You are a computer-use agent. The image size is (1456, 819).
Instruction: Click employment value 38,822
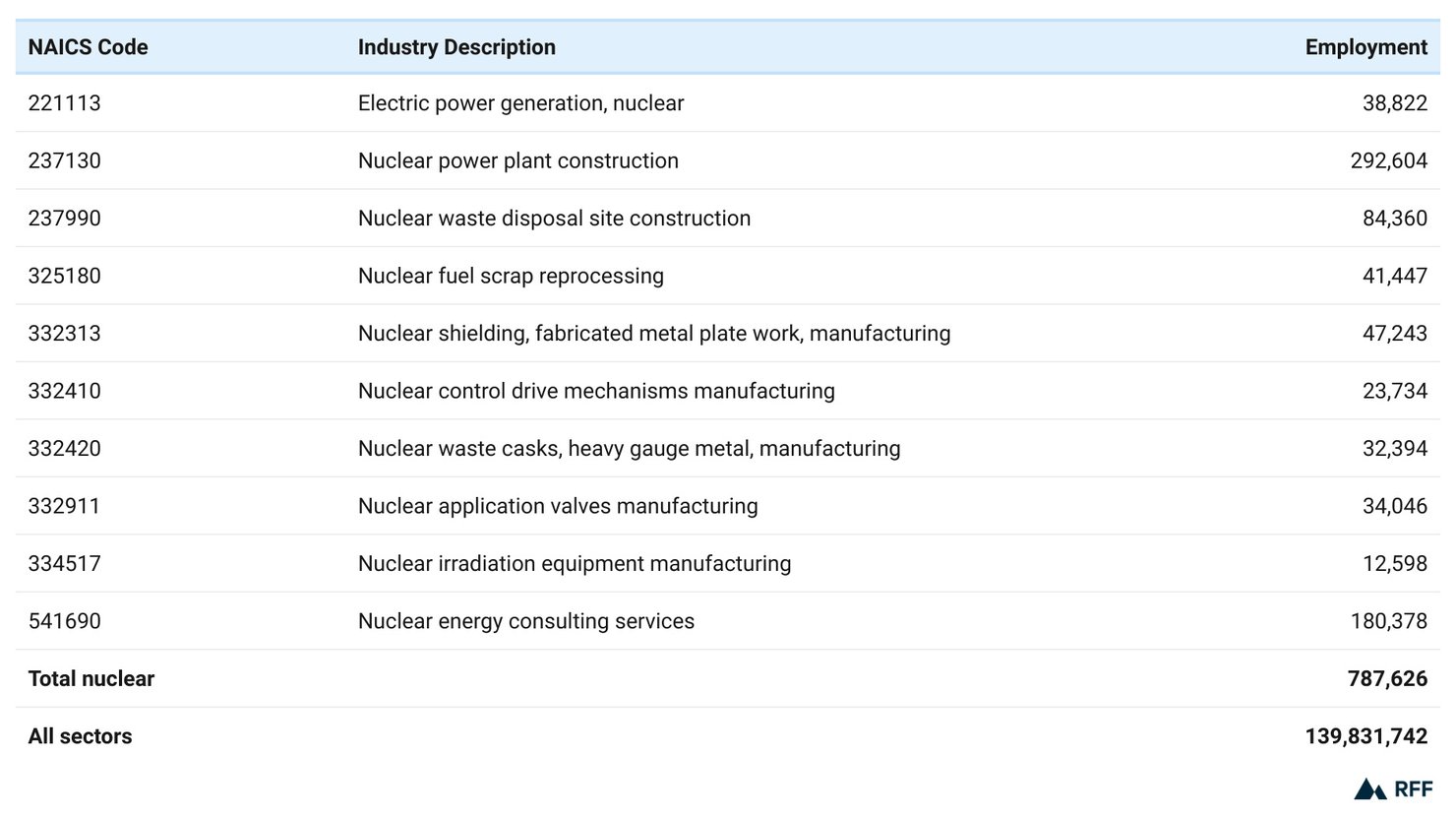1394,103
